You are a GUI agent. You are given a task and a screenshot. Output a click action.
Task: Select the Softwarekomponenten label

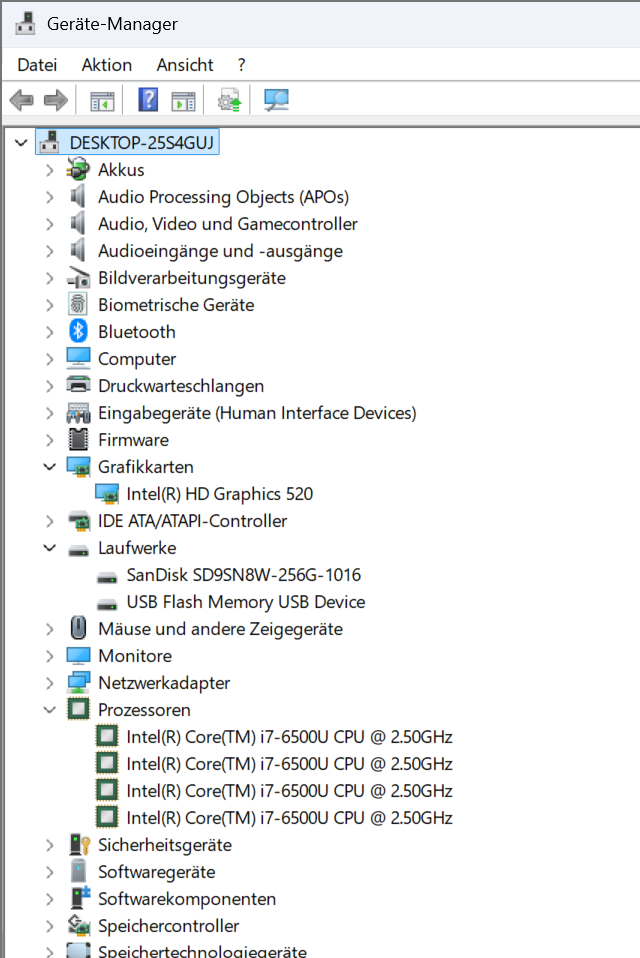click(187, 899)
